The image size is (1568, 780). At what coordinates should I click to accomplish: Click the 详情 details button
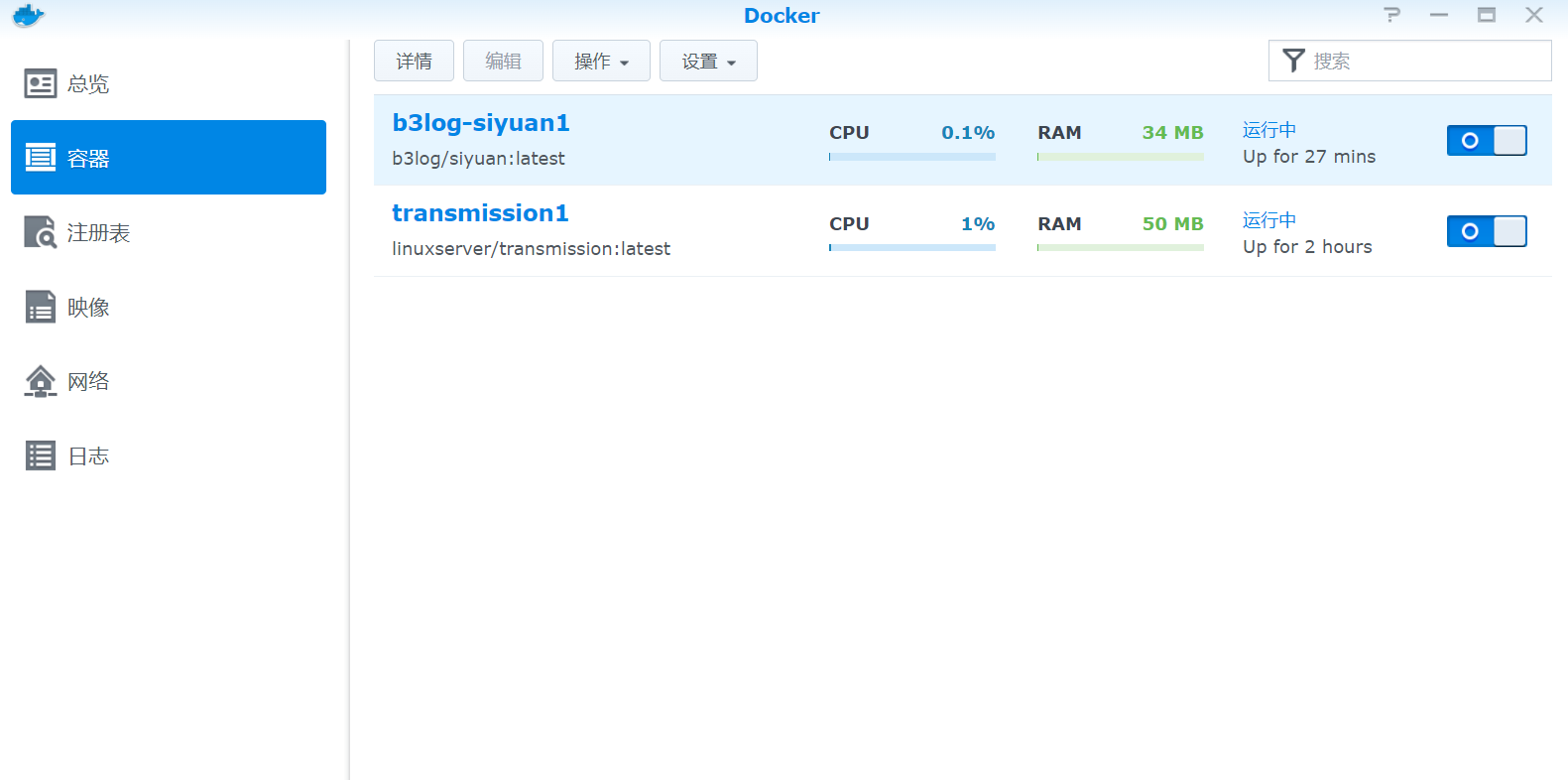click(414, 61)
